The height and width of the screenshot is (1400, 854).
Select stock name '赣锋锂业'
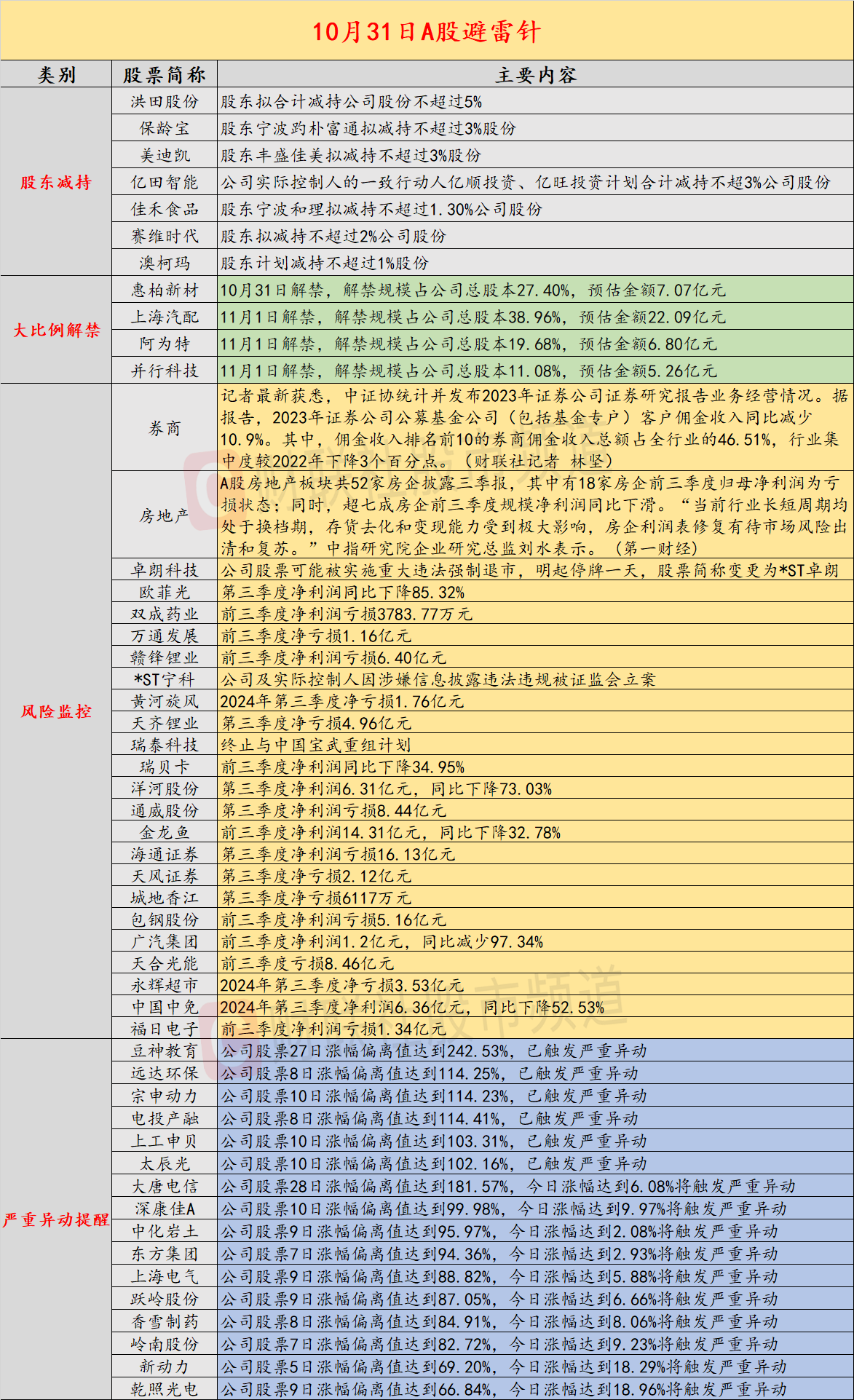[165, 658]
